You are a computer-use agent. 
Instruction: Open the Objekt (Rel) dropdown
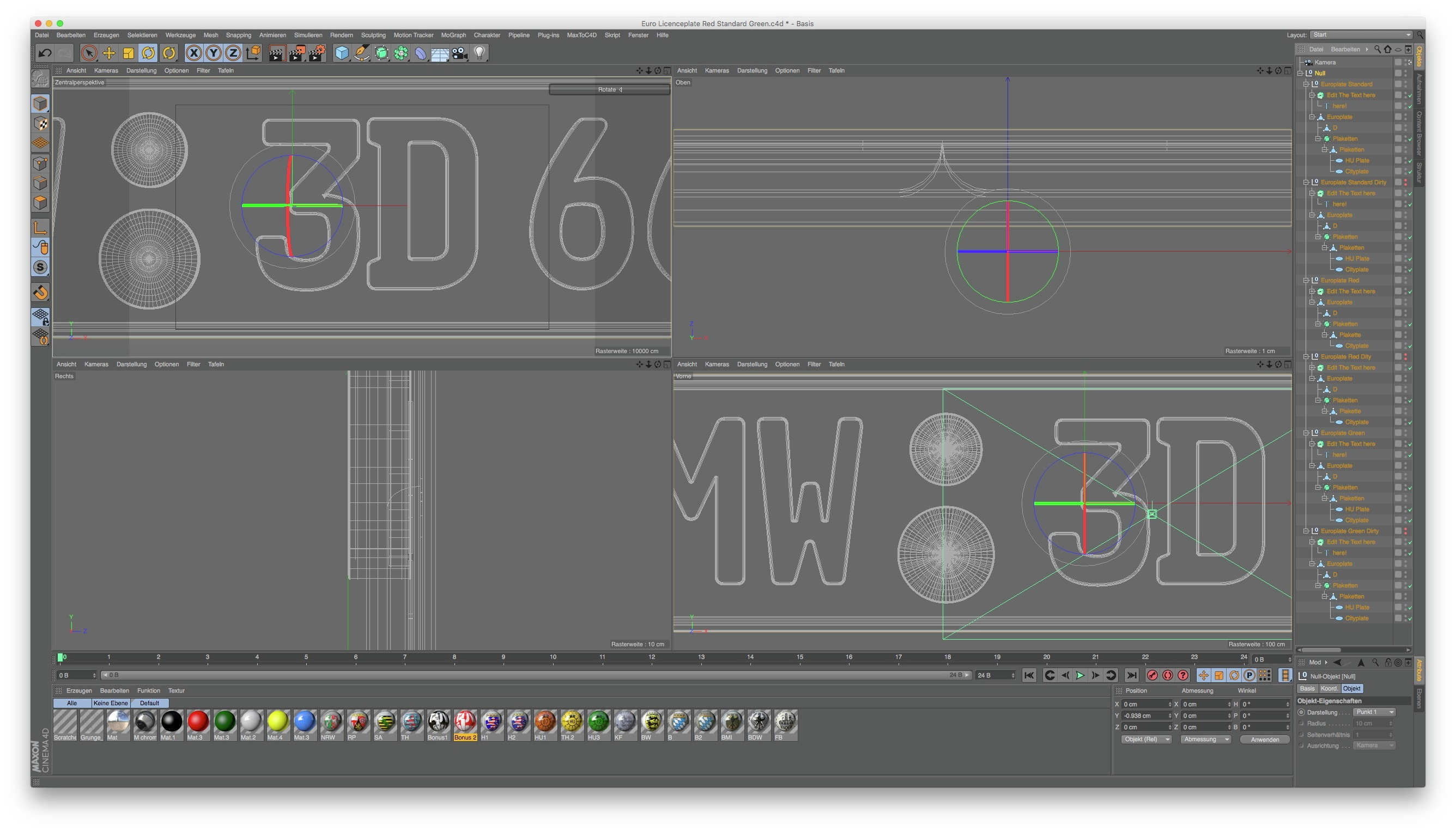[1145, 739]
